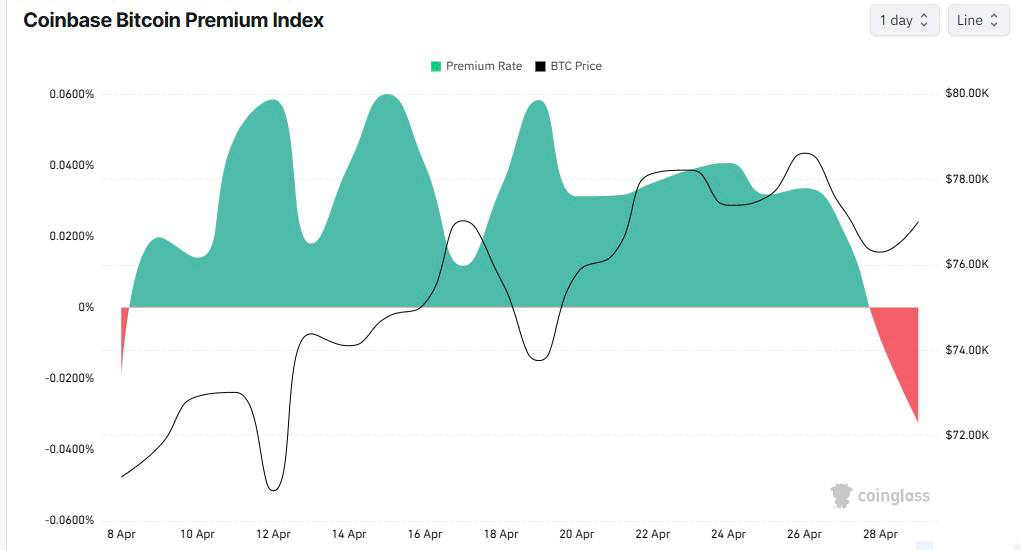Click the coinglass mascot logo icon
Screen dimensions: 1021x550
pyautogui.click(x=842, y=495)
